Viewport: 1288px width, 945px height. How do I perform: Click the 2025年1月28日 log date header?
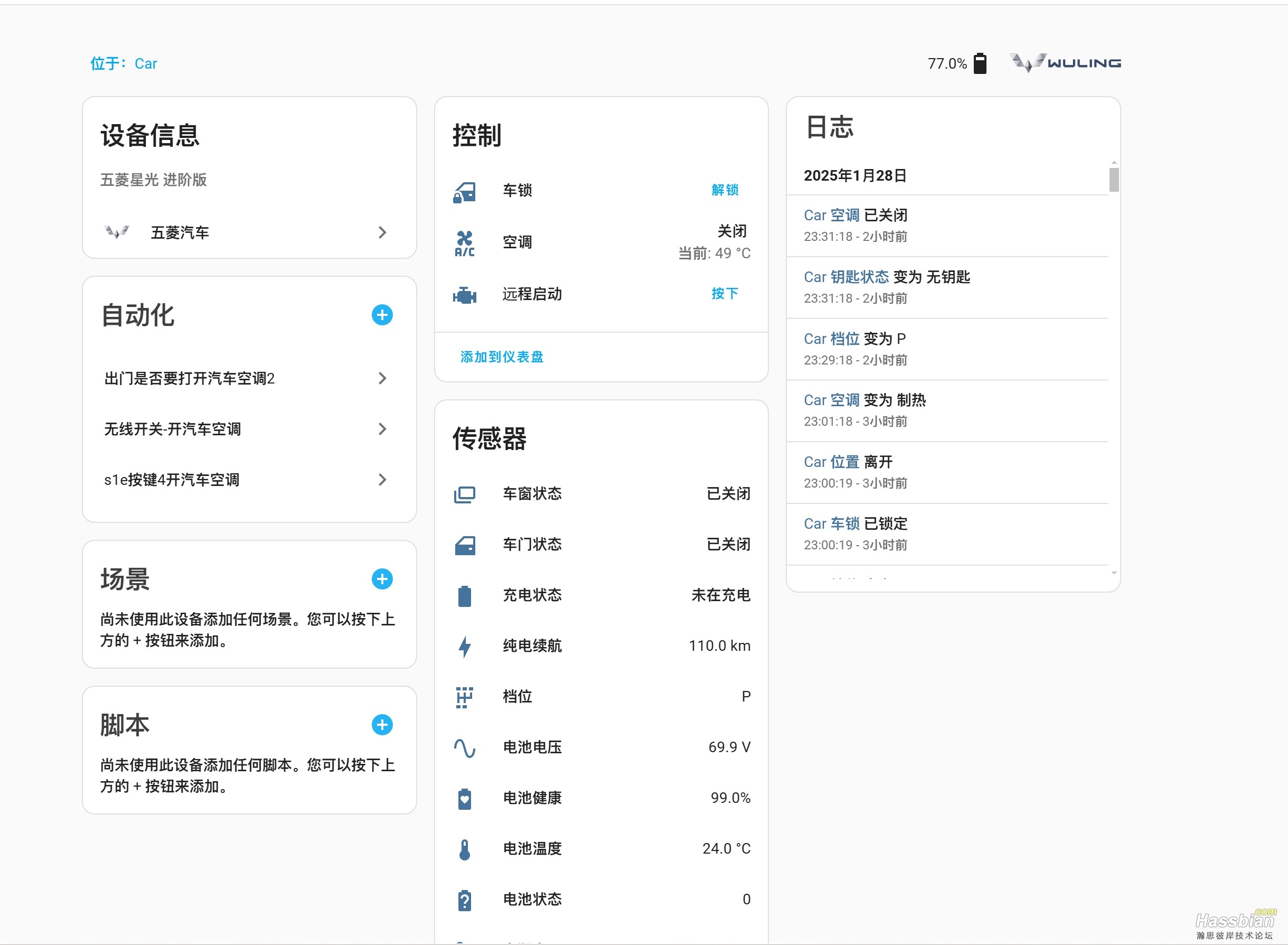coord(854,175)
